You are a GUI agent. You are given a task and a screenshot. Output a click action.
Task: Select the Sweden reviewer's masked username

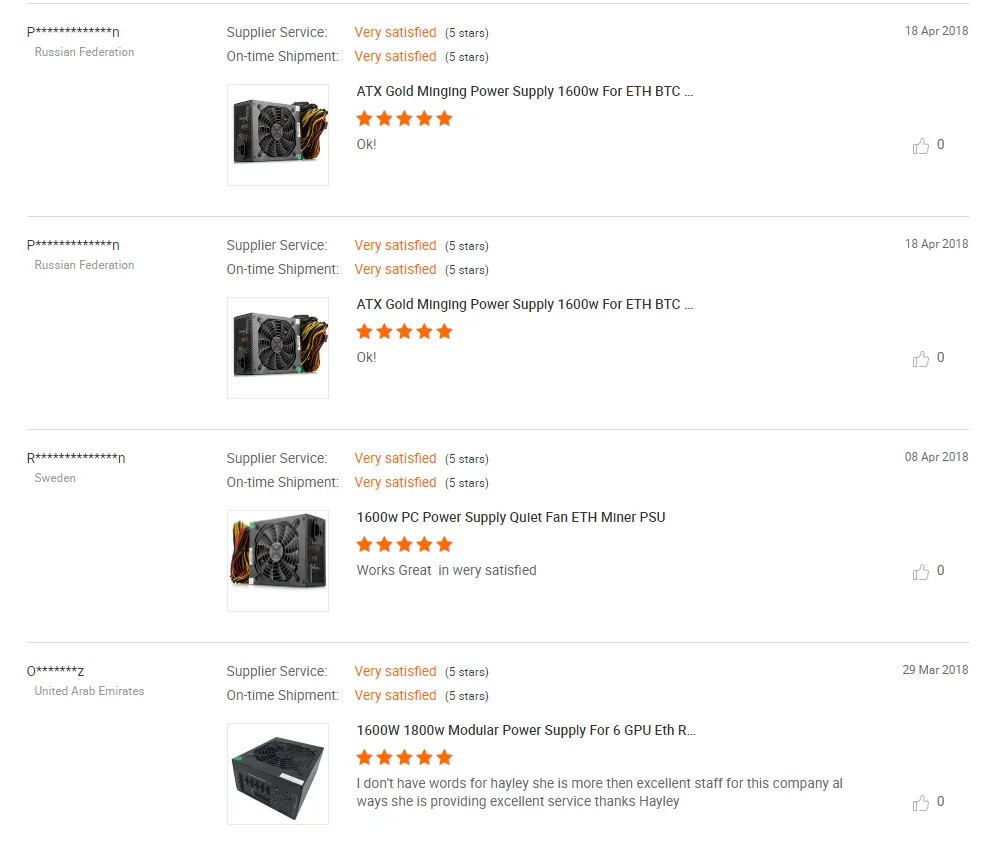[76, 458]
